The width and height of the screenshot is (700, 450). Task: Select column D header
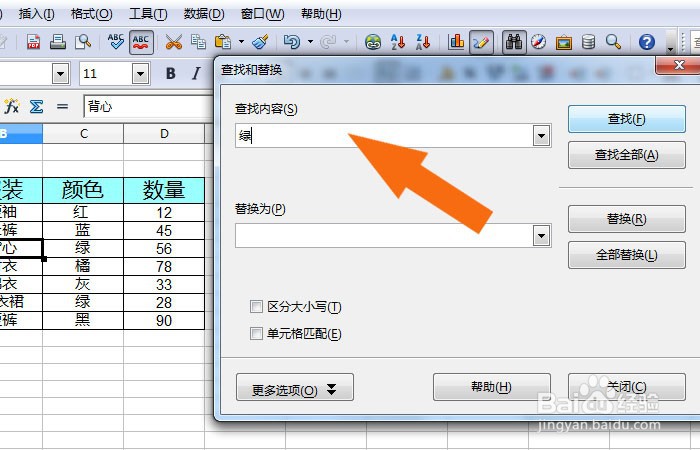tap(164, 134)
